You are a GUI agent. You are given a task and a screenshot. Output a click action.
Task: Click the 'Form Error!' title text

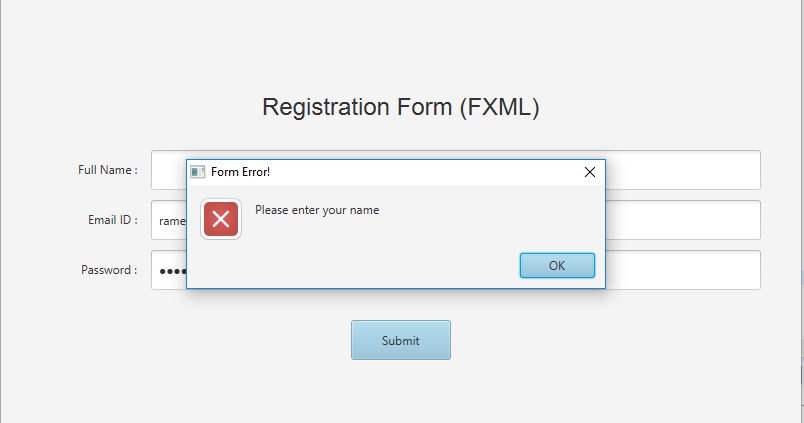(240, 172)
